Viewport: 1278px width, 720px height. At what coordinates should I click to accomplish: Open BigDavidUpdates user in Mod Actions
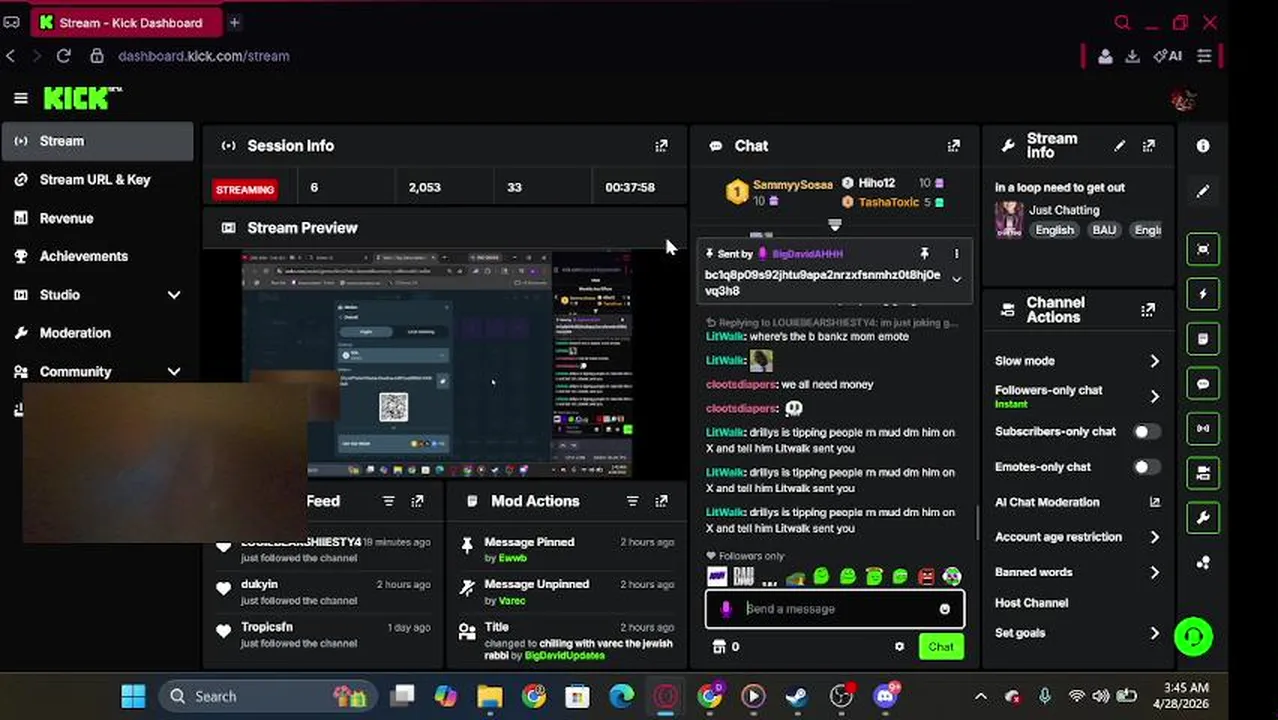coord(564,656)
